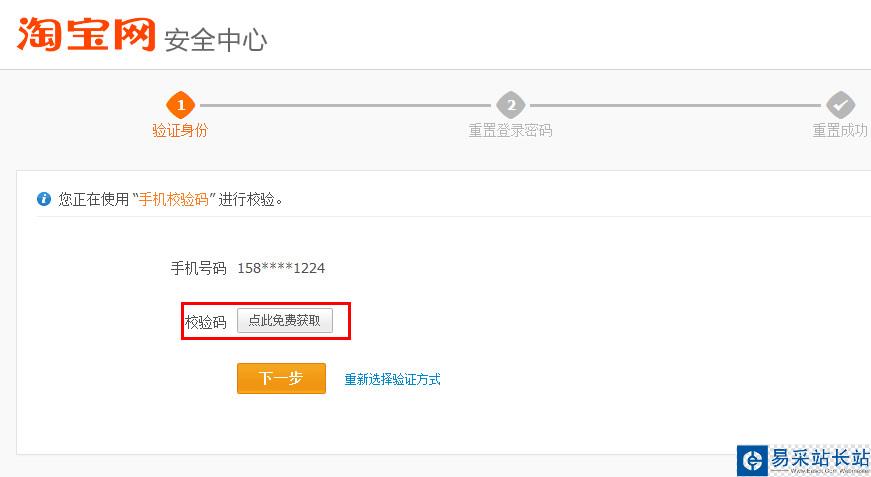Screen dimensions: 871x477
Task: Click the orange 手机校验码 text
Action: (173, 199)
